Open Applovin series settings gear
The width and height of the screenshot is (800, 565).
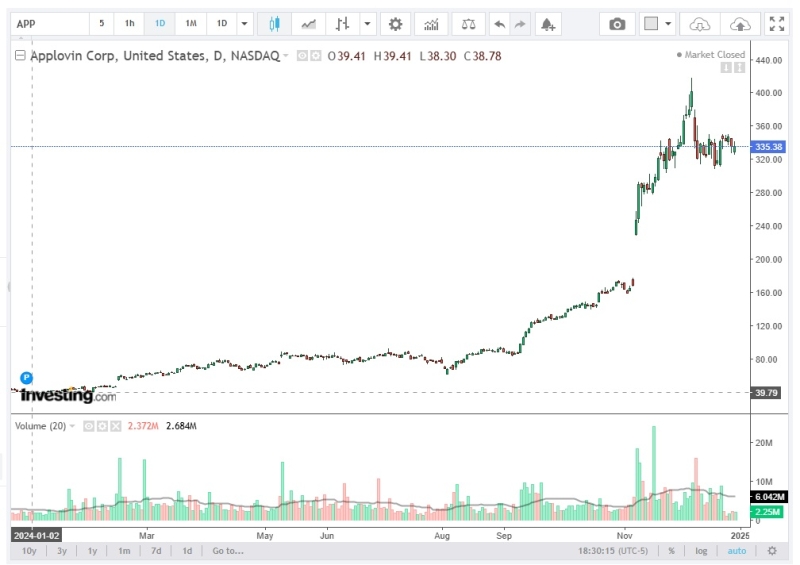pos(316,56)
